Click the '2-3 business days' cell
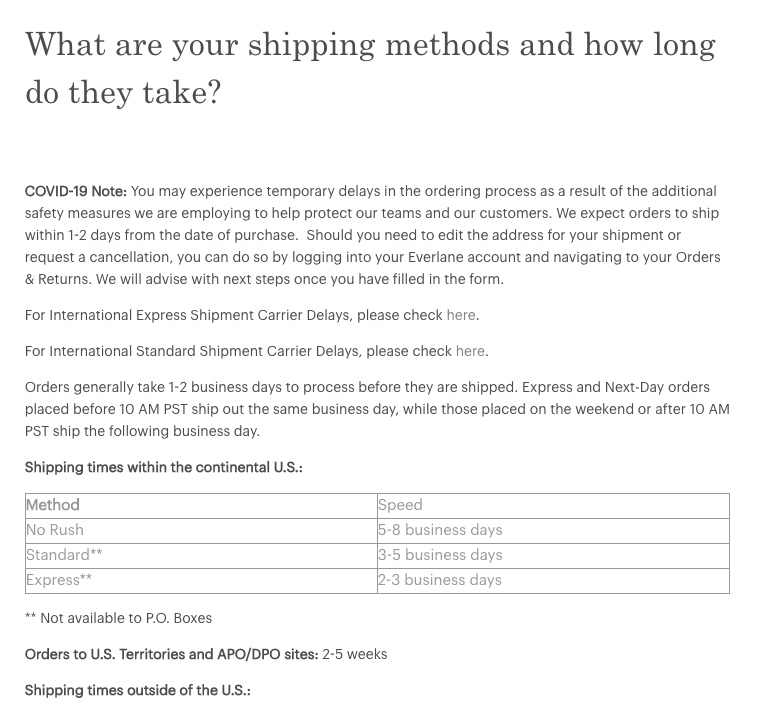This screenshot has width=778, height=703. coord(440,580)
